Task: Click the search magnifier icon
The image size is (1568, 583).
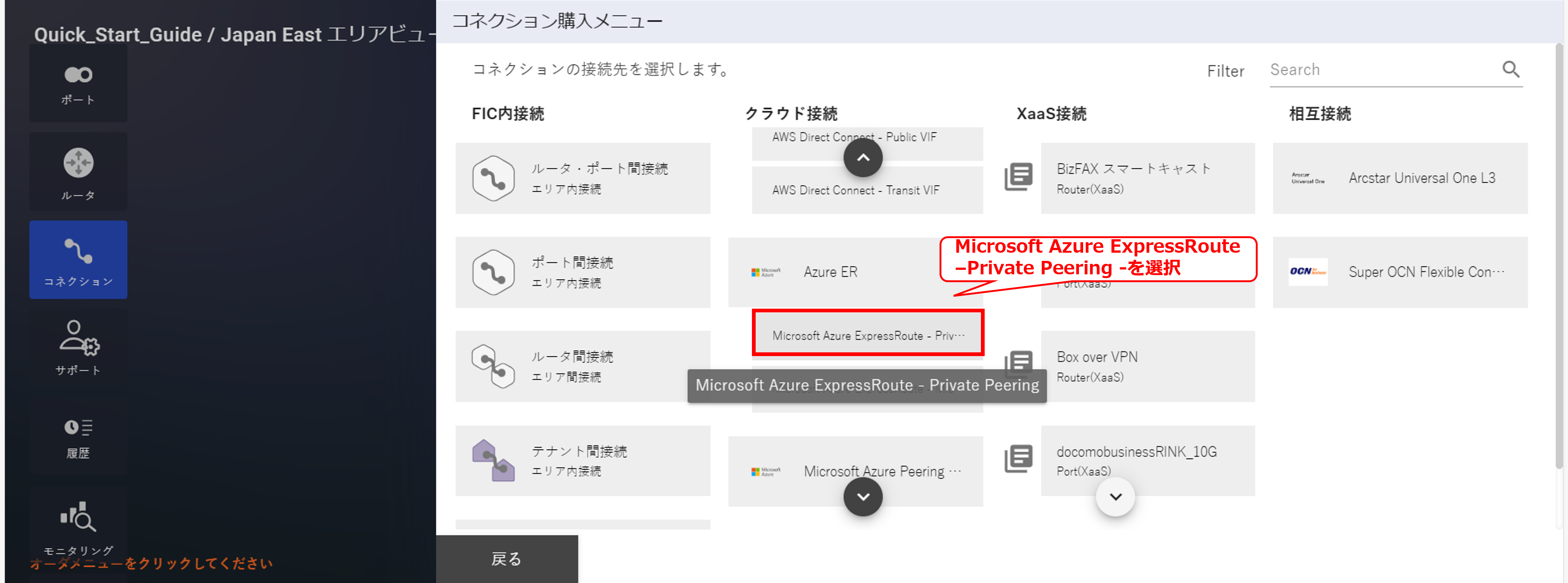Action: [1511, 69]
